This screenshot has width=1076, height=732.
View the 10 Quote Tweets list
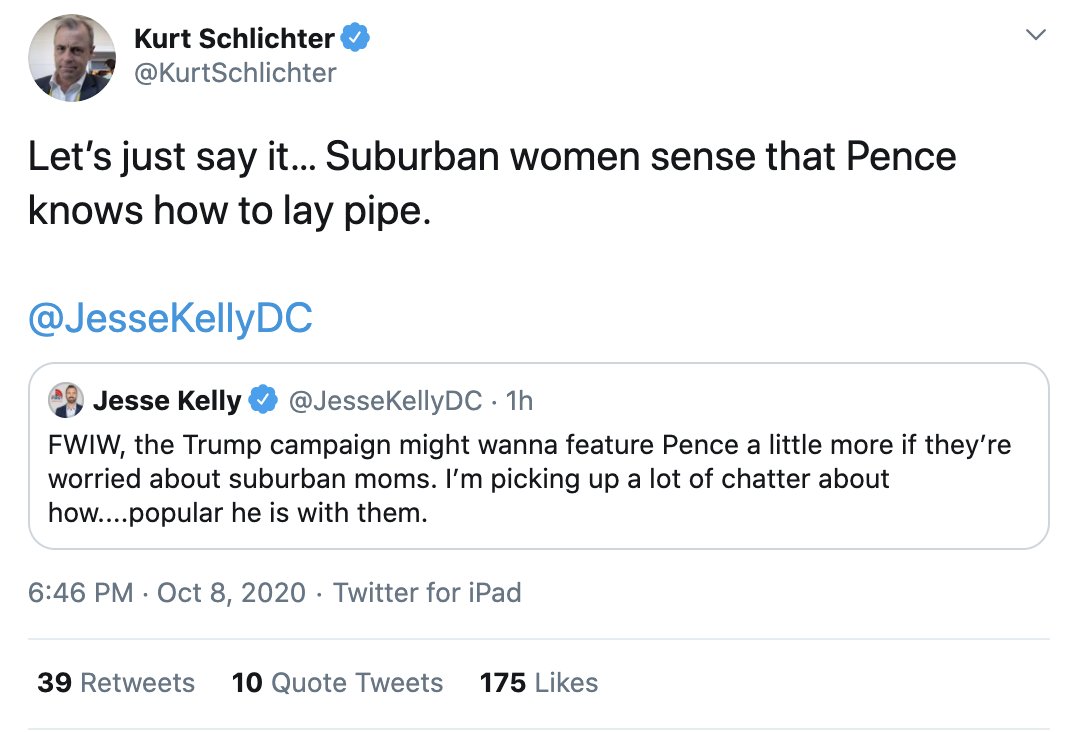[x=337, y=683]
